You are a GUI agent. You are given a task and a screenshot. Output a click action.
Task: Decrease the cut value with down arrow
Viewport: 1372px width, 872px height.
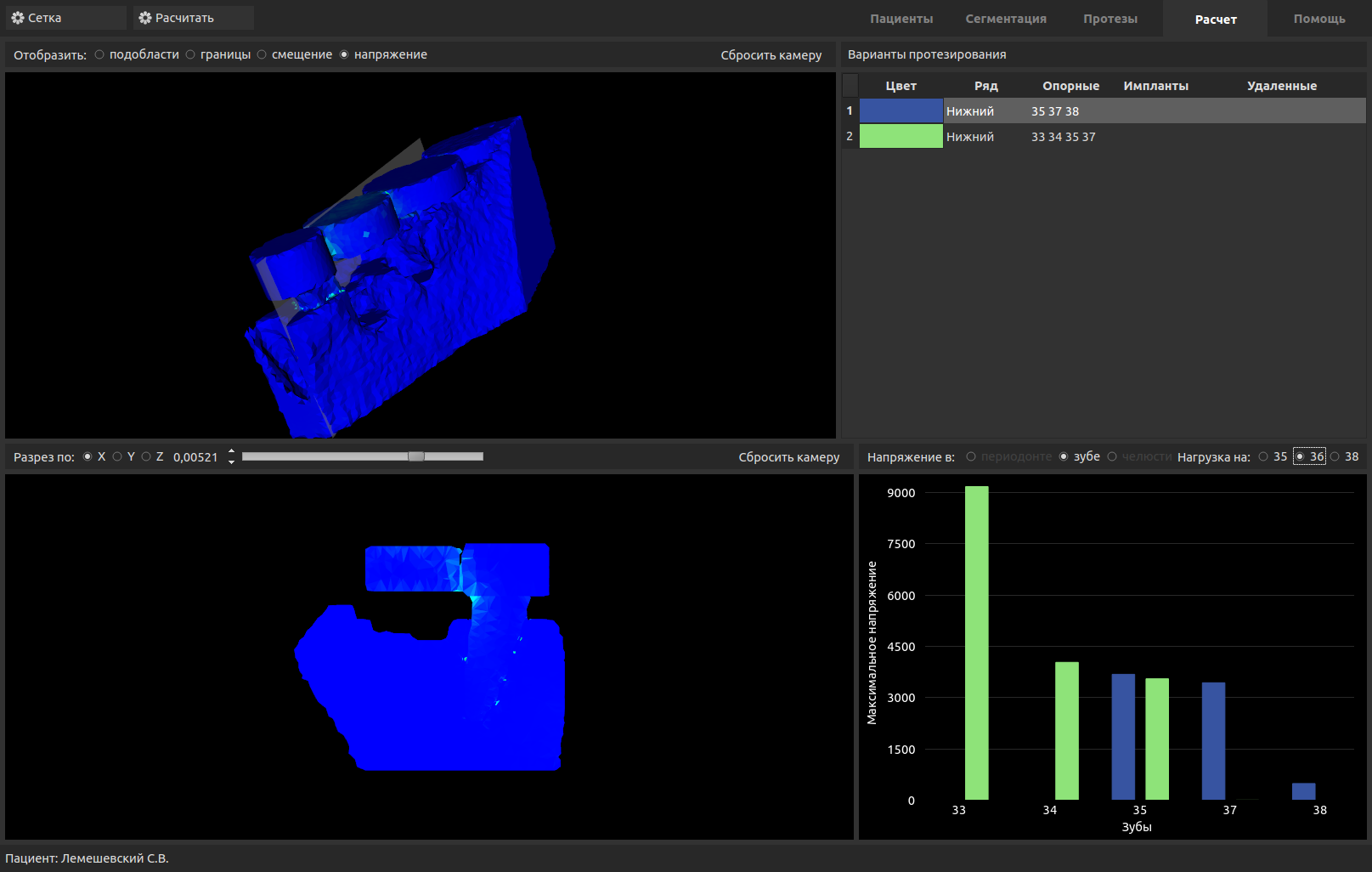(x=231, y=461)
